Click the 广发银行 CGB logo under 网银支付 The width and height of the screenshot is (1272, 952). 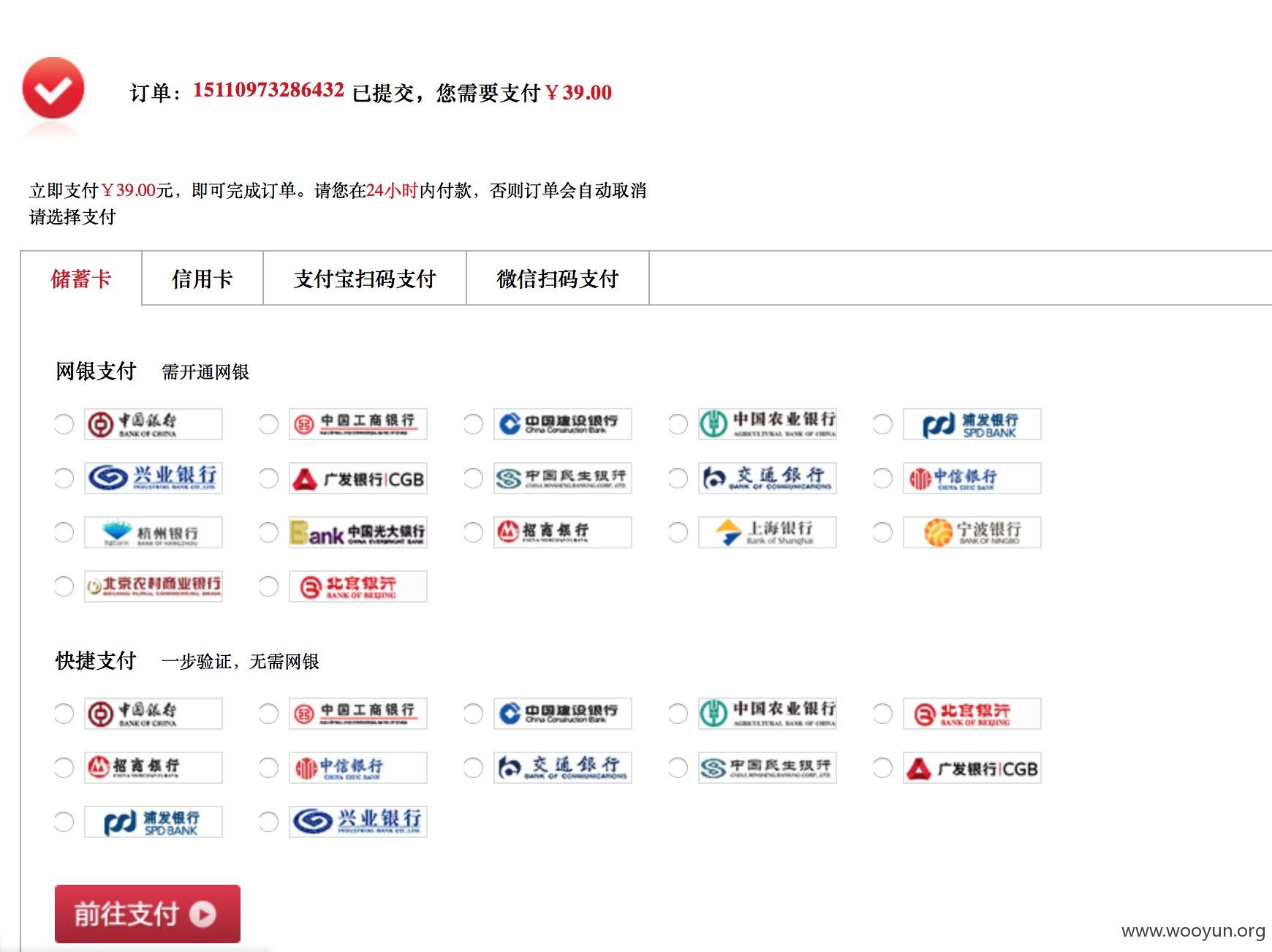(x=358, y=478)
